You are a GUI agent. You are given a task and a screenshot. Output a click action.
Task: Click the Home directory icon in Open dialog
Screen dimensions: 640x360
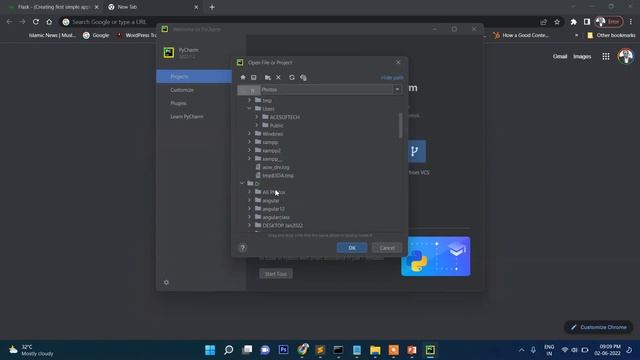(x=243, y=77)
